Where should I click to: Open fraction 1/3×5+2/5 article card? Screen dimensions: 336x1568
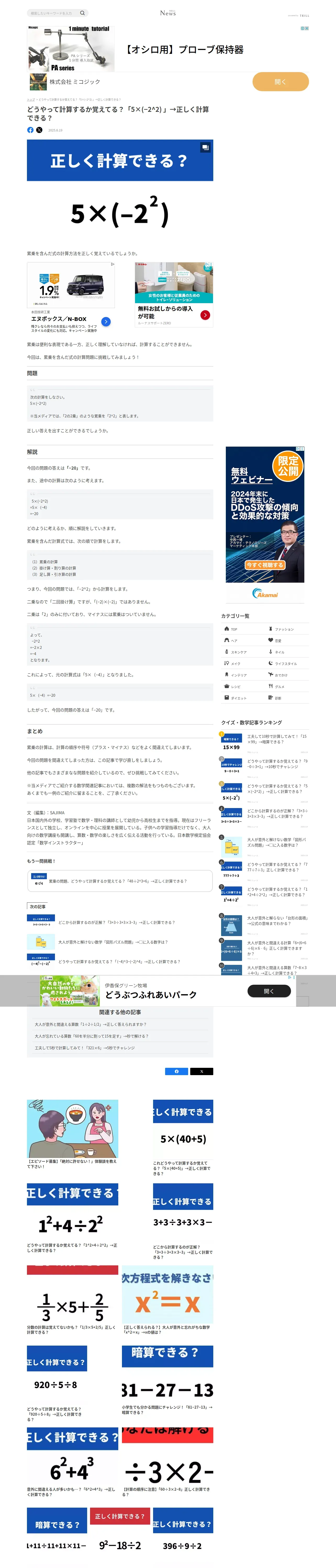72,1301
